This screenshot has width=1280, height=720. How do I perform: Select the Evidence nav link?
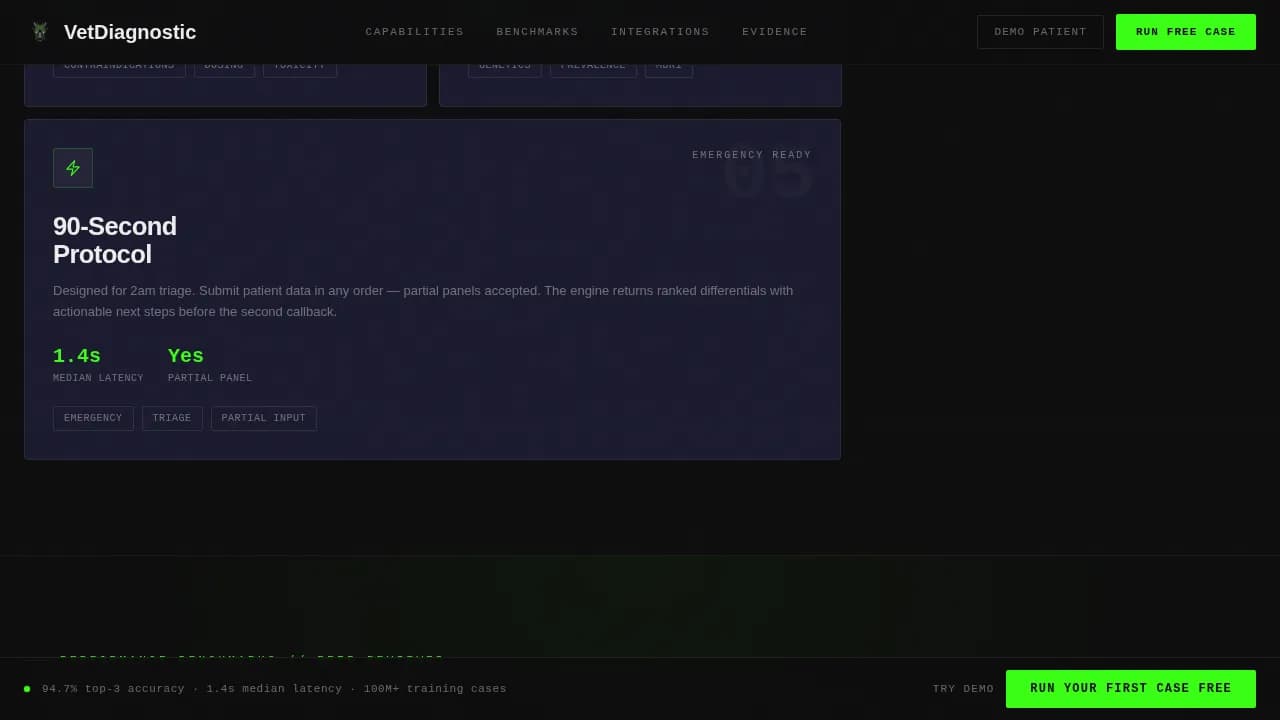(x=775, y=32)
